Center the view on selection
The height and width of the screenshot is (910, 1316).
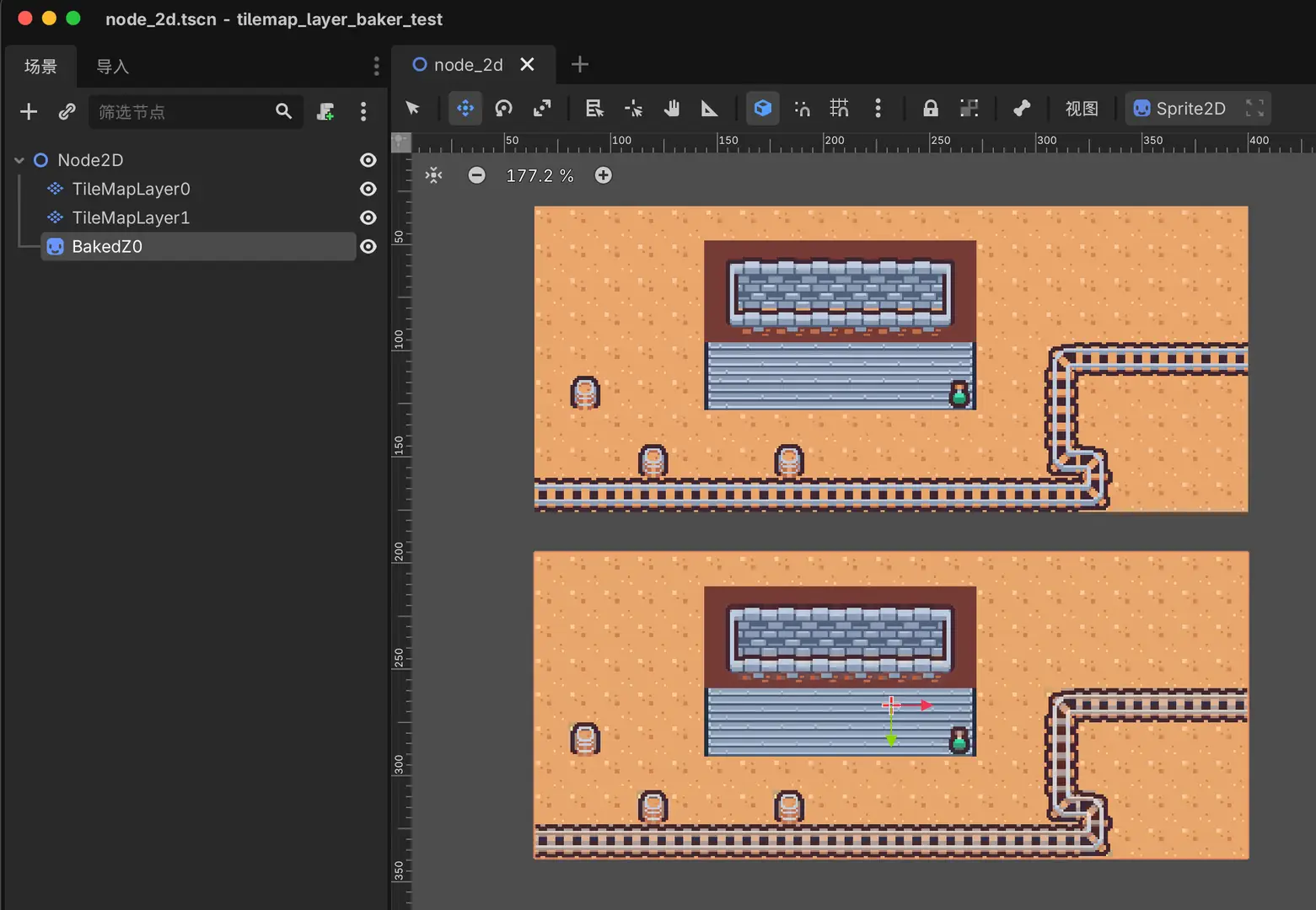434,175
